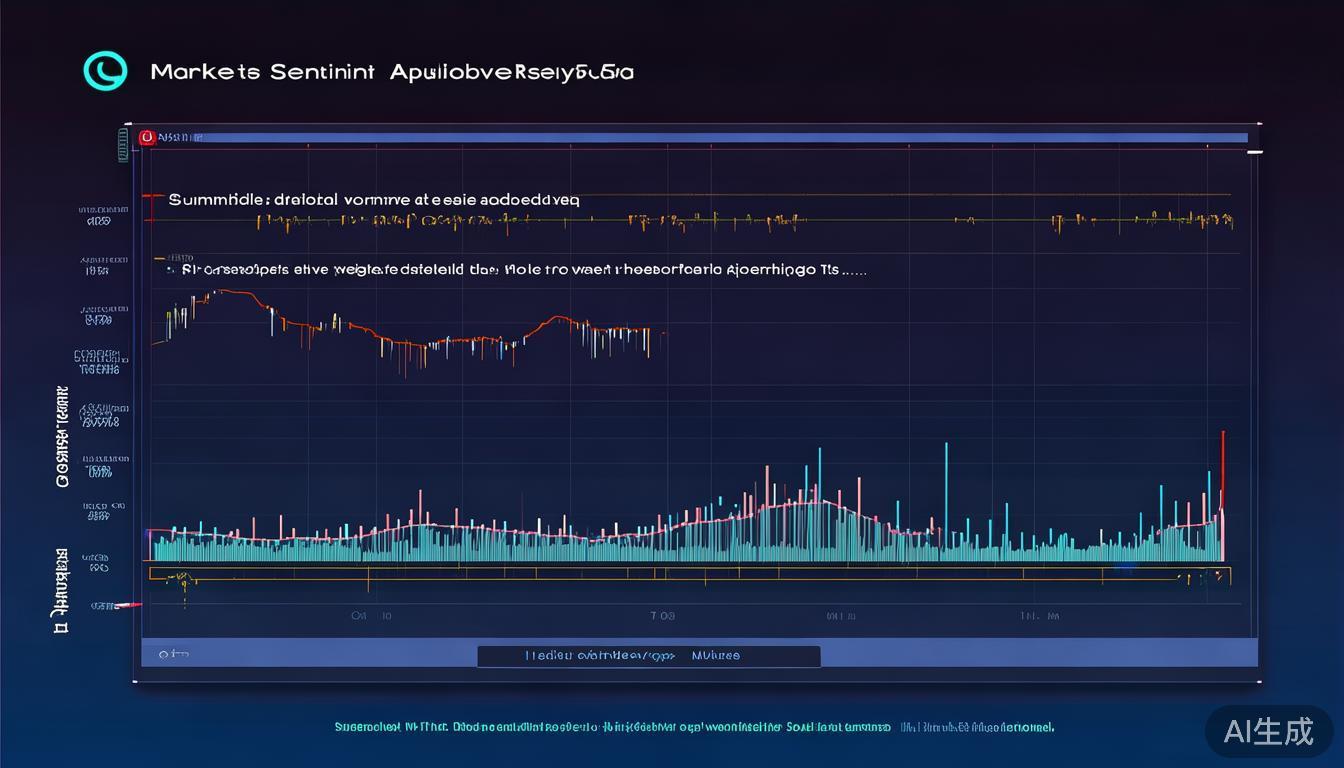
Task: Click the white handle at chart's top-right corner
Action: click(1254, 152)
